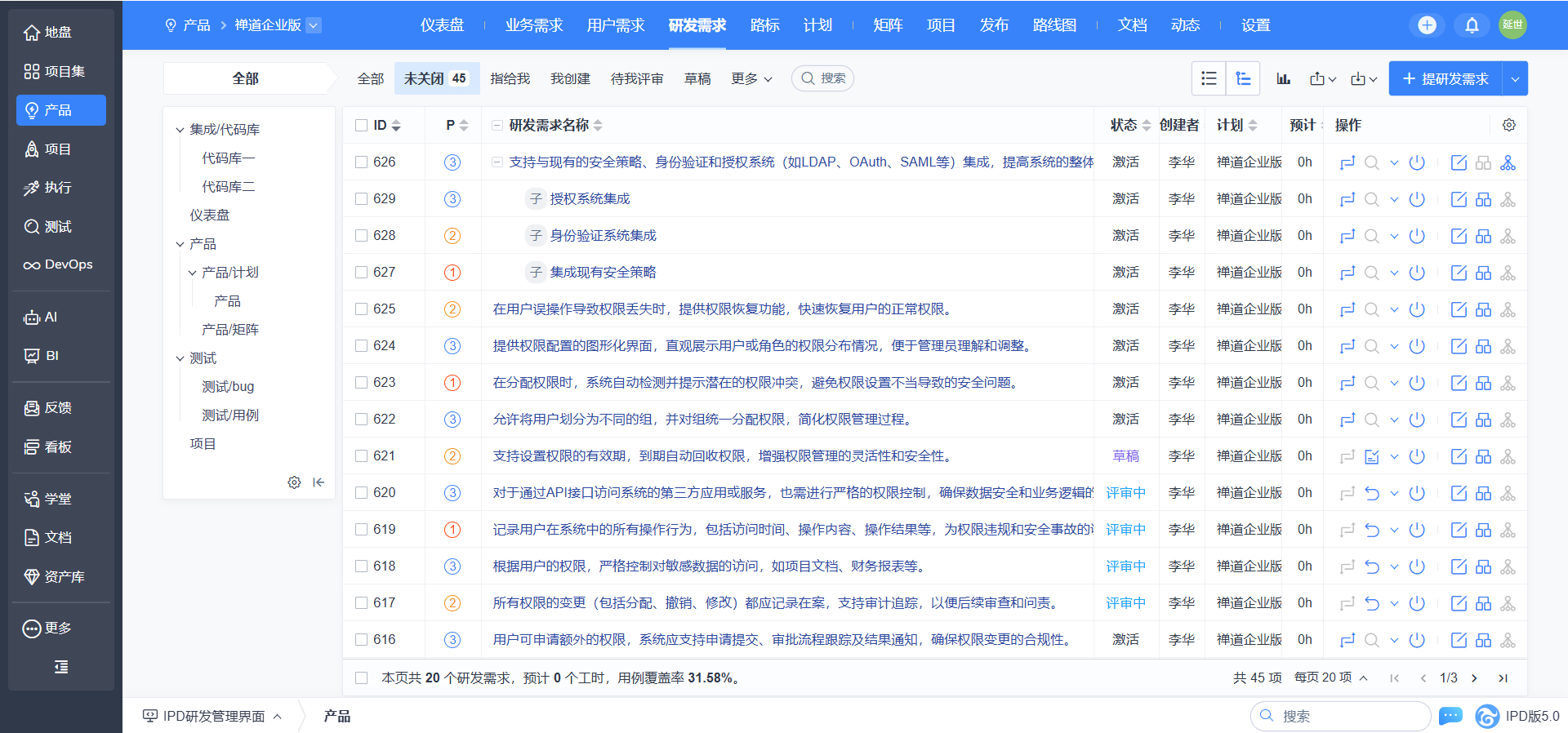Collapse the left sidebar menu
The width and height of the screenshot is (1568, 733).
point(61,667)
